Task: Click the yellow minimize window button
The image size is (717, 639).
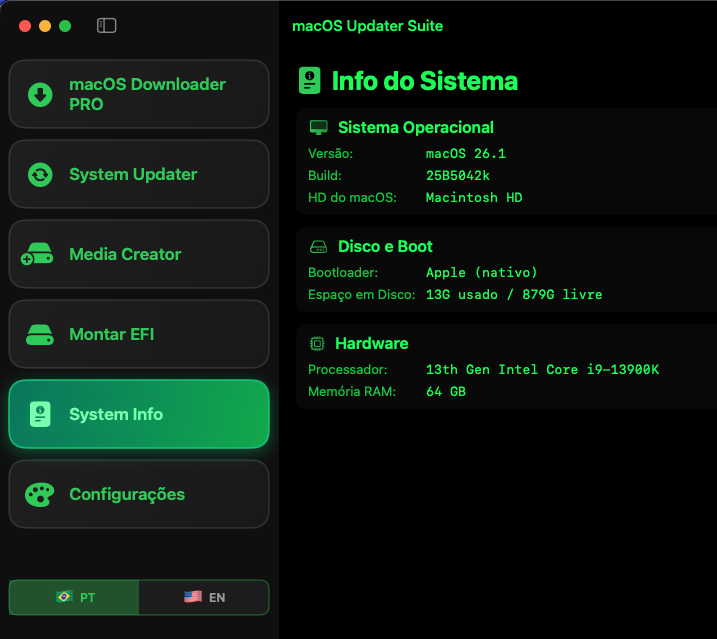Action: (x=45, y=26)
